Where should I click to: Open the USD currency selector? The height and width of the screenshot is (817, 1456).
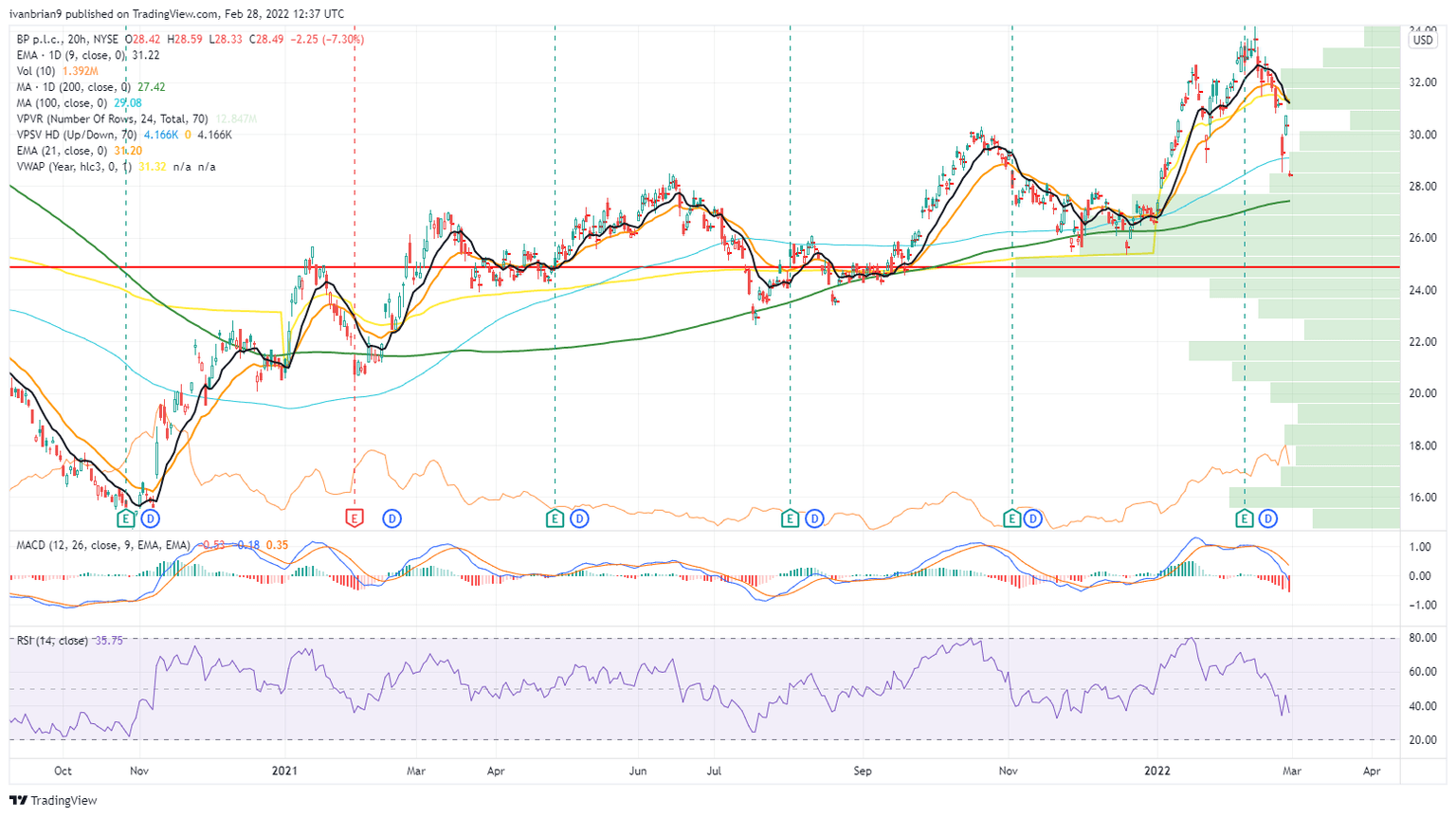pyautogui.click(x=1423, y=41)
